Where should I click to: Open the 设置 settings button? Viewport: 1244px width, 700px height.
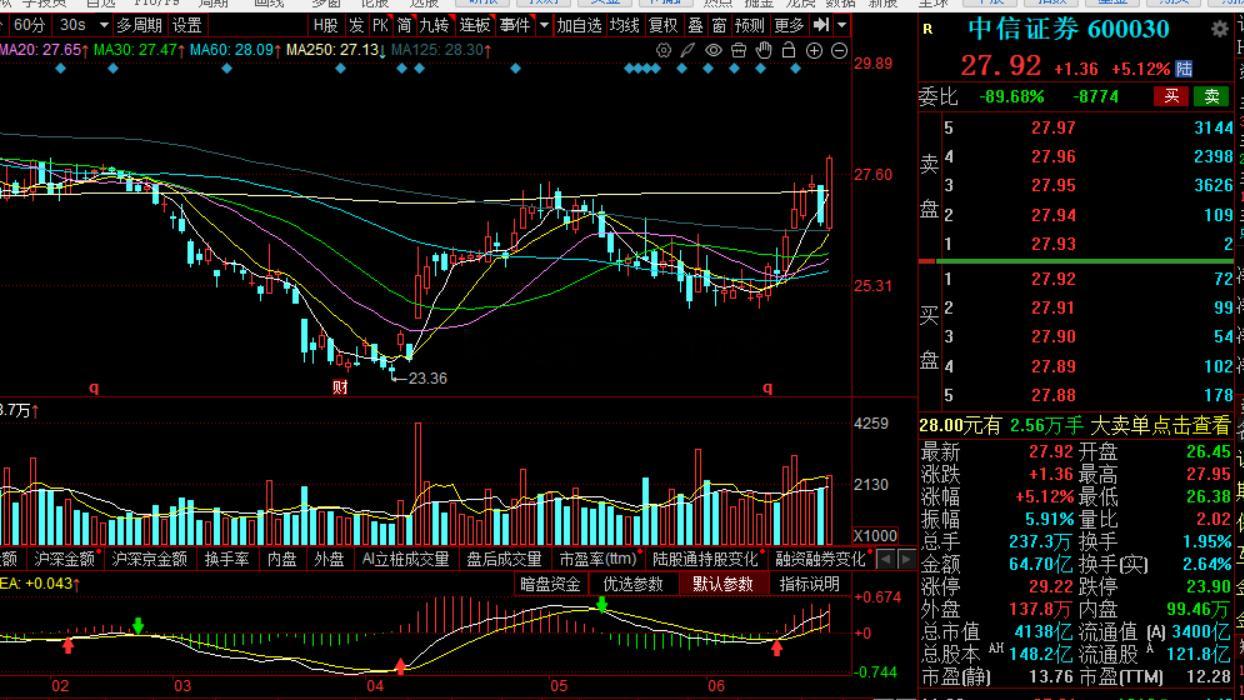187,25
